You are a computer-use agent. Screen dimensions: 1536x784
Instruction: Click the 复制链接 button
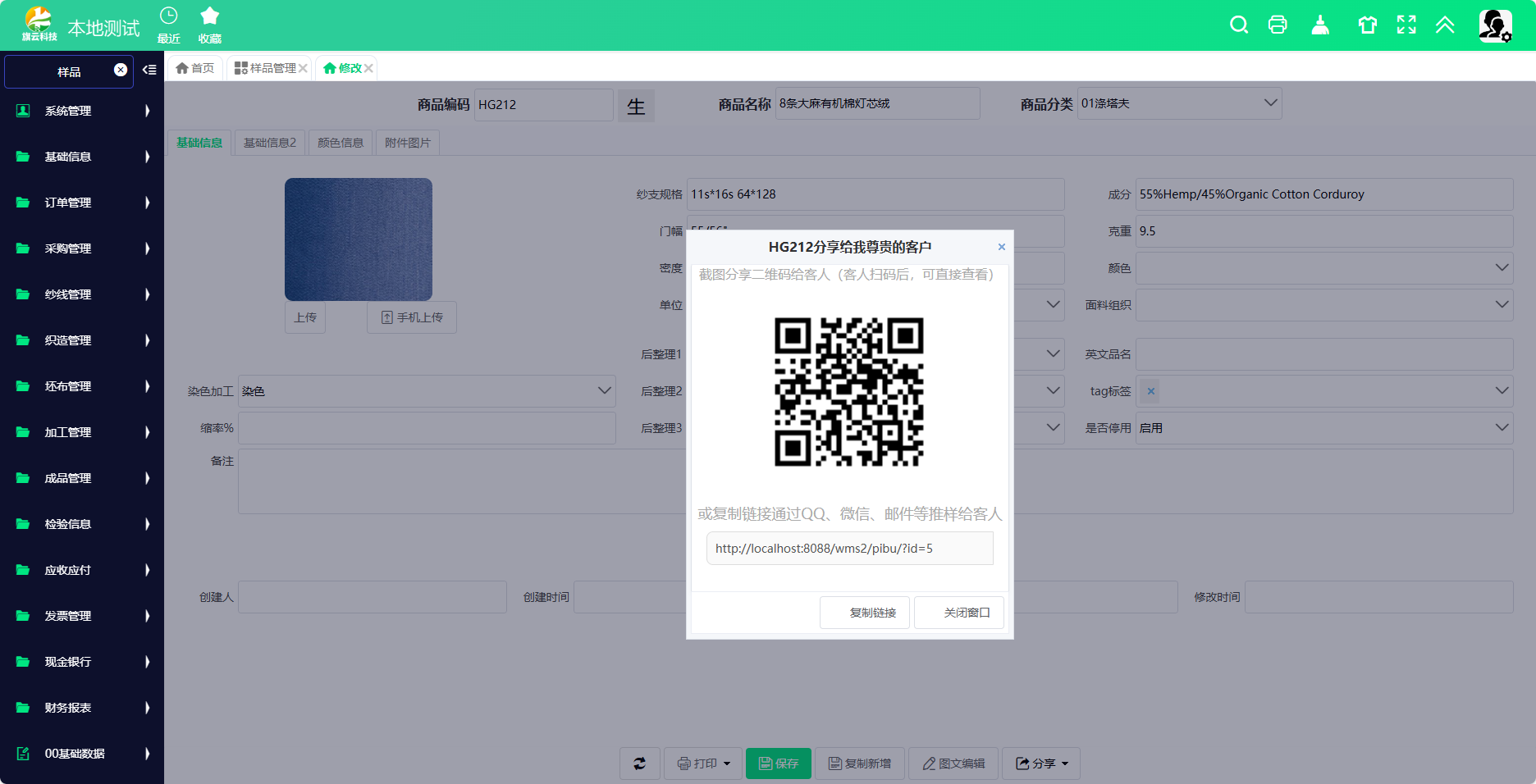[x=865, y=613]
